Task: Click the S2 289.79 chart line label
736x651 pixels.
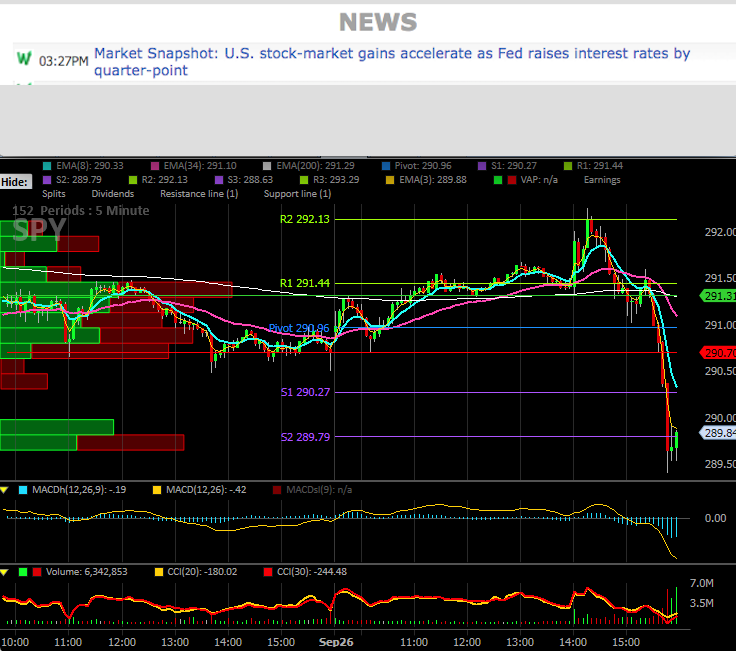Action: point(305,437)
